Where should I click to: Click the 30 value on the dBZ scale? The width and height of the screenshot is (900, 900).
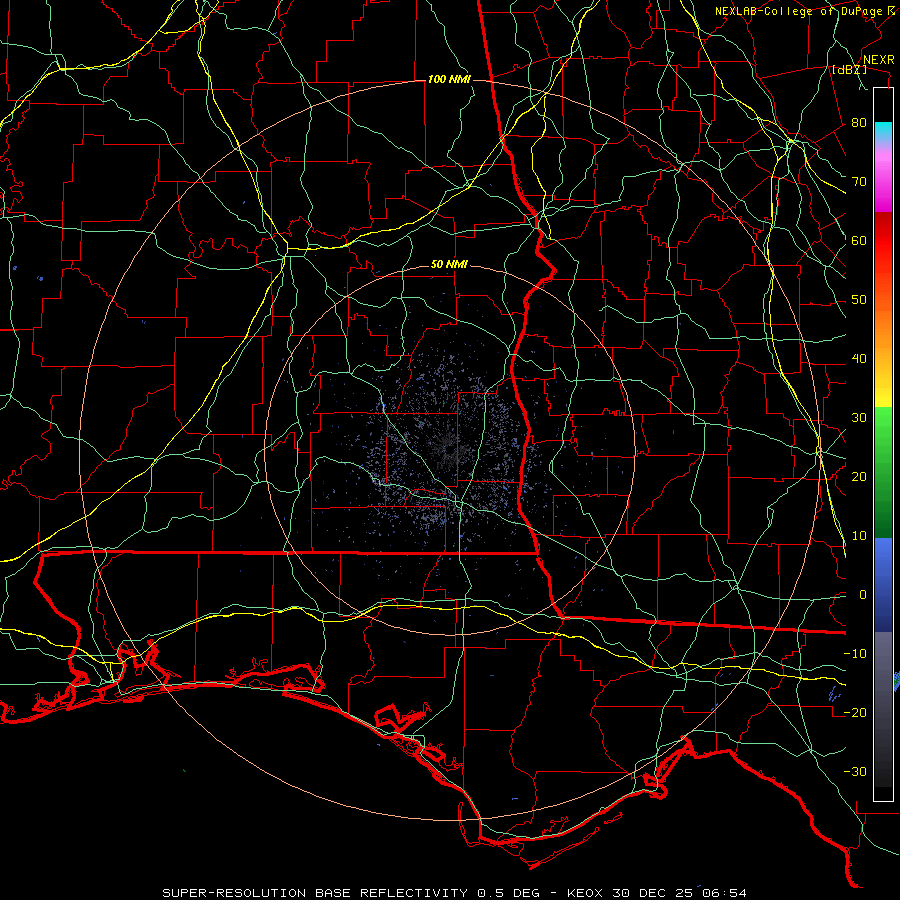point(859,418)
